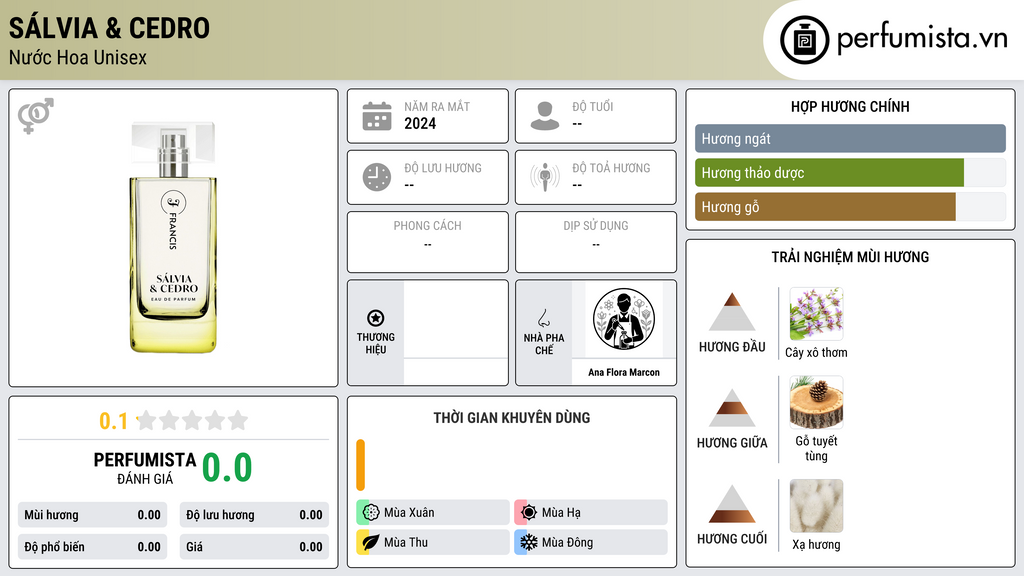The height and width of the screenshot is (576, 1024).
Task: Click the orange recommended-time bar
Action: coord(360,465)
